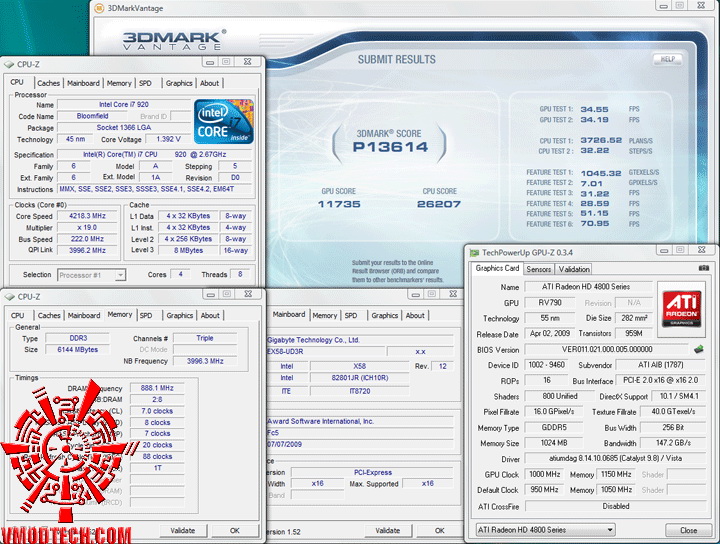Select Graphics Card tab in GPU-Z
Image resolution: width=720 pixels, height=544 pixels.
(x=497, y=268)
